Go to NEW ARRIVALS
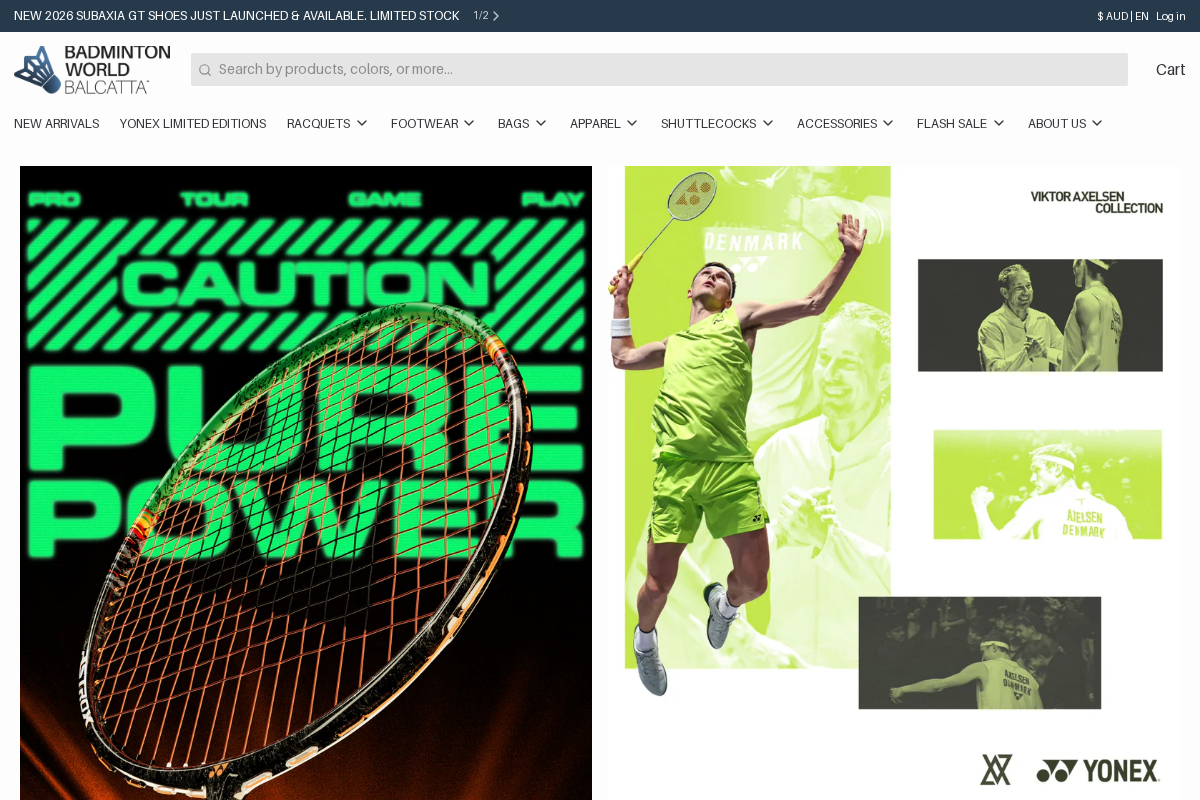The height and width of the screenshot is (800, 1200). coord(56,123)
